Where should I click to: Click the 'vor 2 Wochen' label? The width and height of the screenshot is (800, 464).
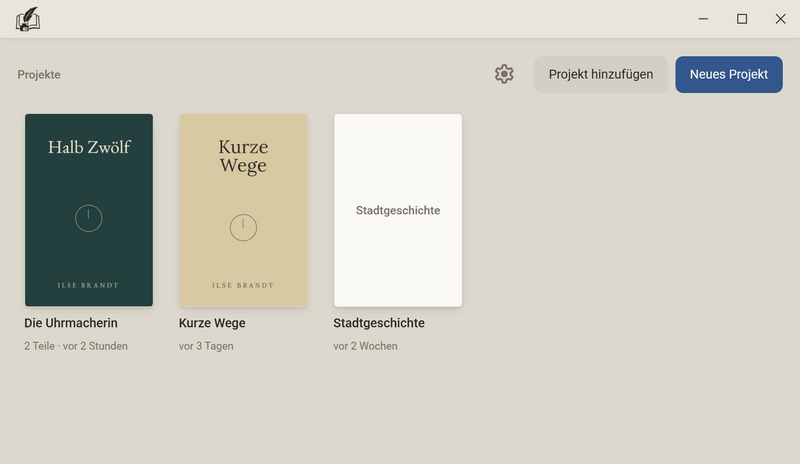365,346
